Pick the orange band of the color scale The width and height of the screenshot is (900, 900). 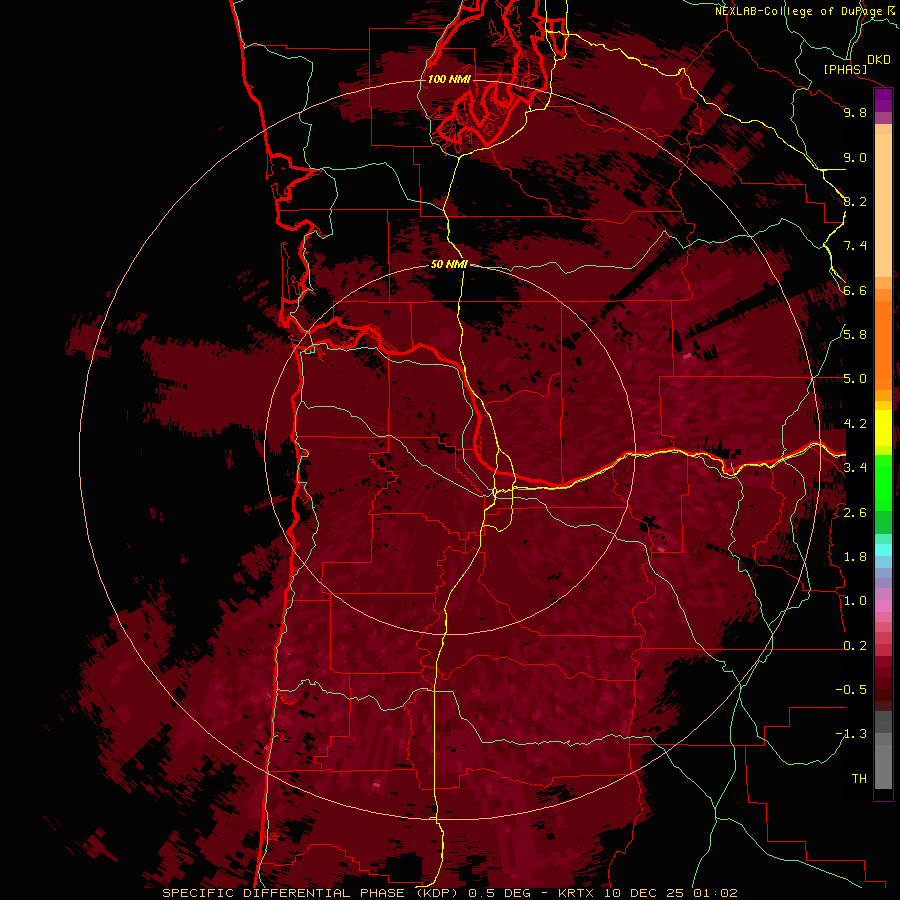pos(883,344)
